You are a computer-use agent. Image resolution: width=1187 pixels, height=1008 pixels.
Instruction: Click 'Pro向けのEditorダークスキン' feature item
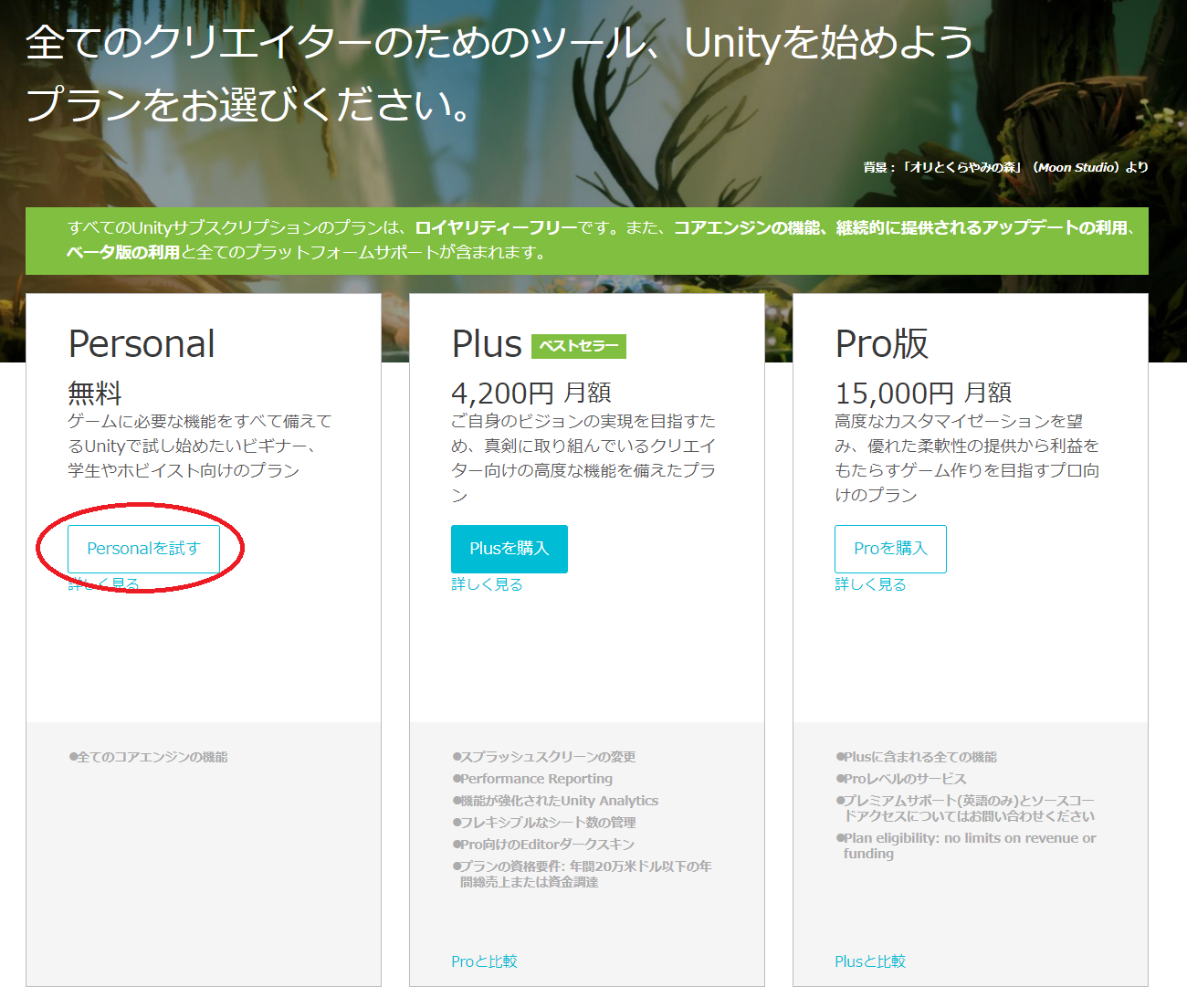(543, 845)
